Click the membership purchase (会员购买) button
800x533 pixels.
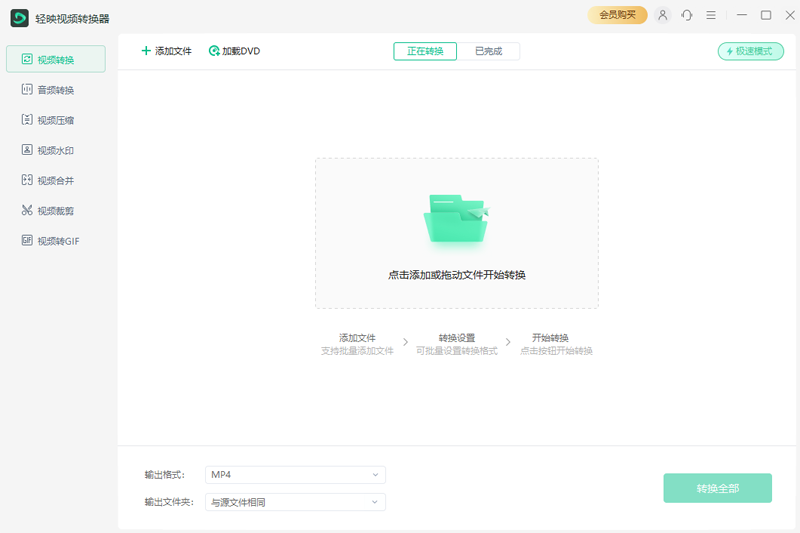(x=617, y=15)
